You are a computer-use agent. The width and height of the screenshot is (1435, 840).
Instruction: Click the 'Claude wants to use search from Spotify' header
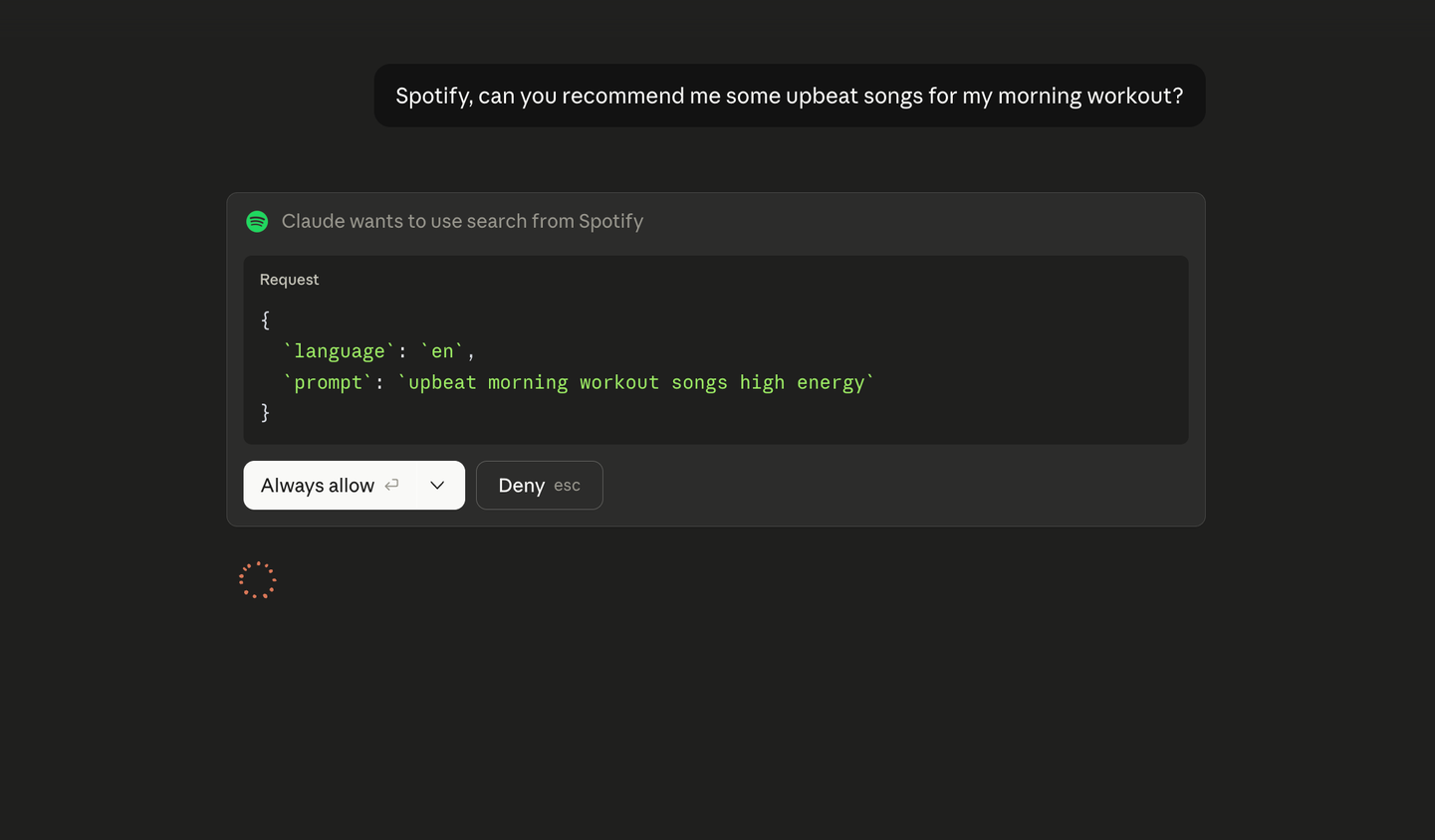462,221
